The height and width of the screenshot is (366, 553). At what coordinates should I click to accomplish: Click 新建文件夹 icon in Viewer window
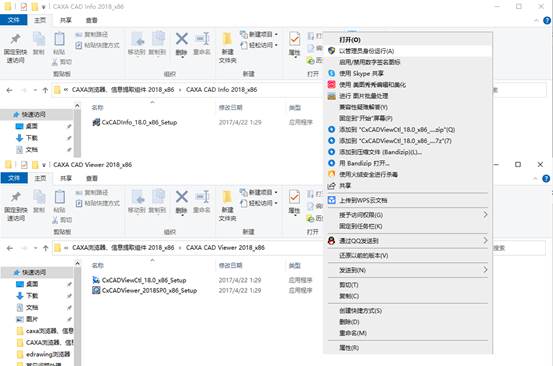227,197
